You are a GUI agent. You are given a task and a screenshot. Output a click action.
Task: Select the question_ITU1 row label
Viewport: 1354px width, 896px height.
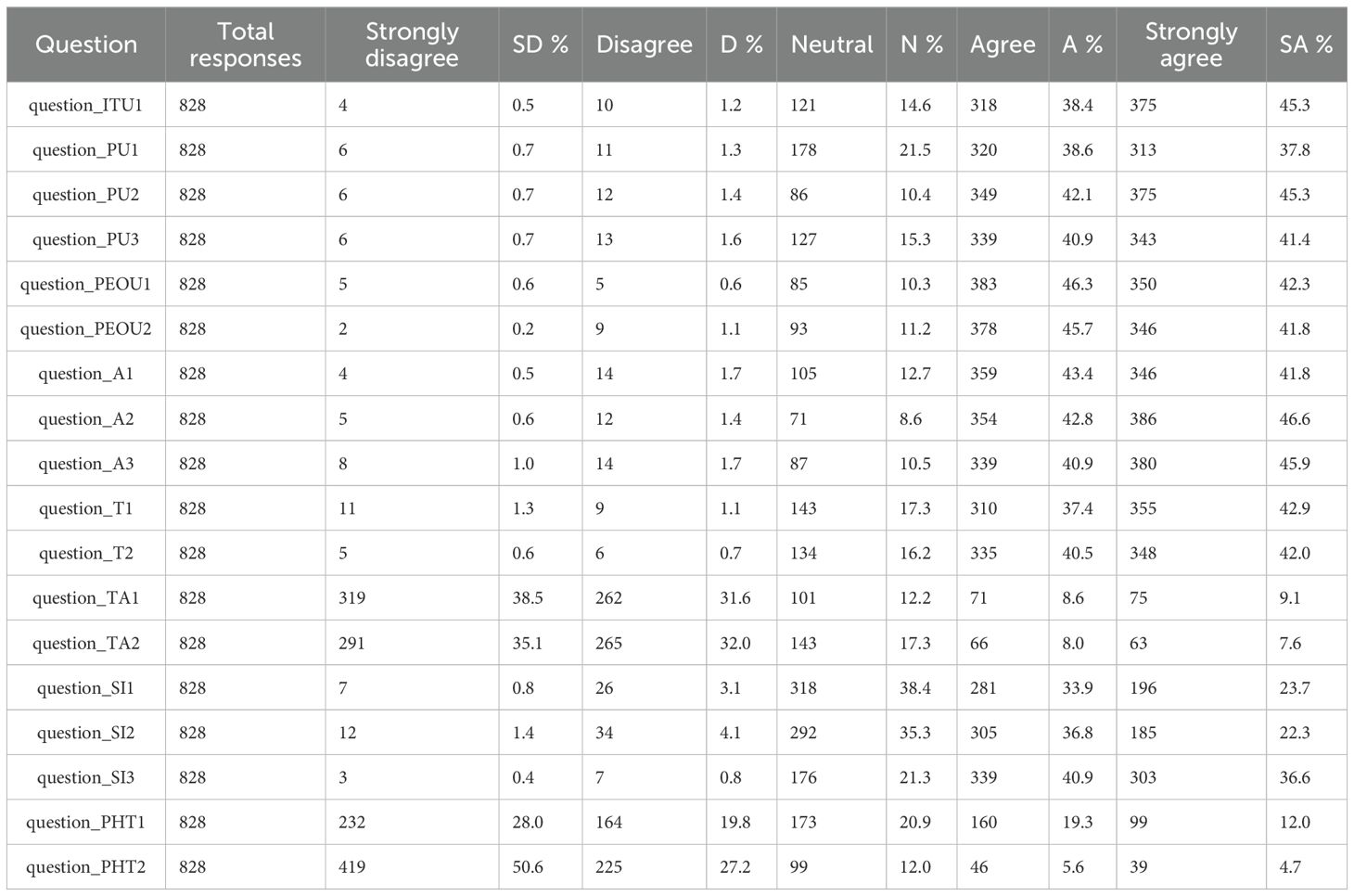coord(86,105)
